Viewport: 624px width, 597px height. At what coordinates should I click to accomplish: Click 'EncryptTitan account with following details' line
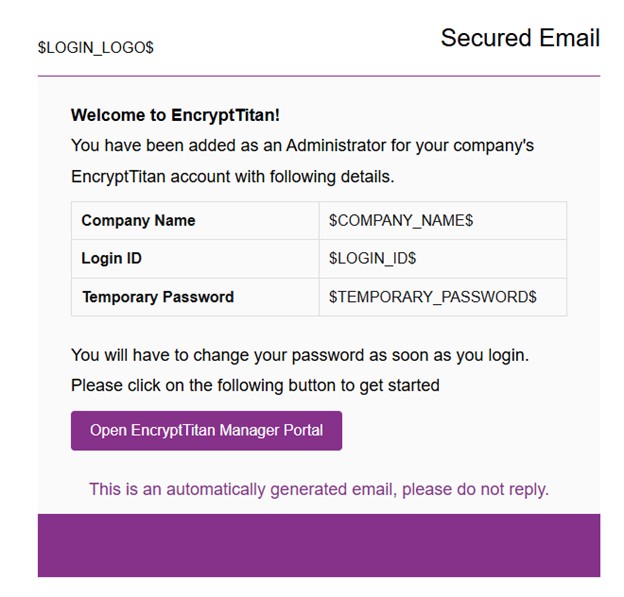click(x=232, y=176)
